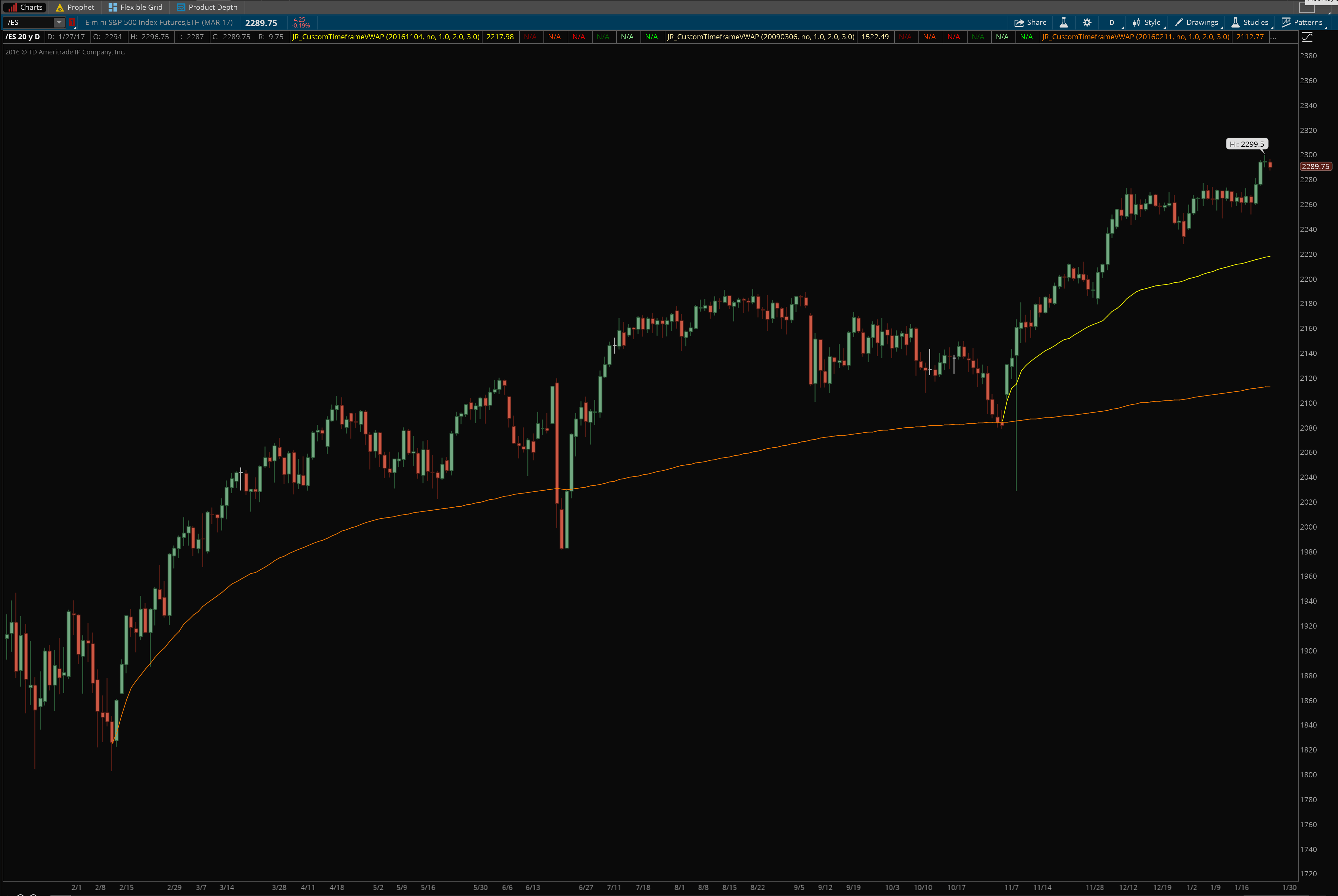Click the yellow JR_CustomTimeframeVWAP 20161104 study label
1338x896 pixels.
pyautogui.click(x=386, y=37)
